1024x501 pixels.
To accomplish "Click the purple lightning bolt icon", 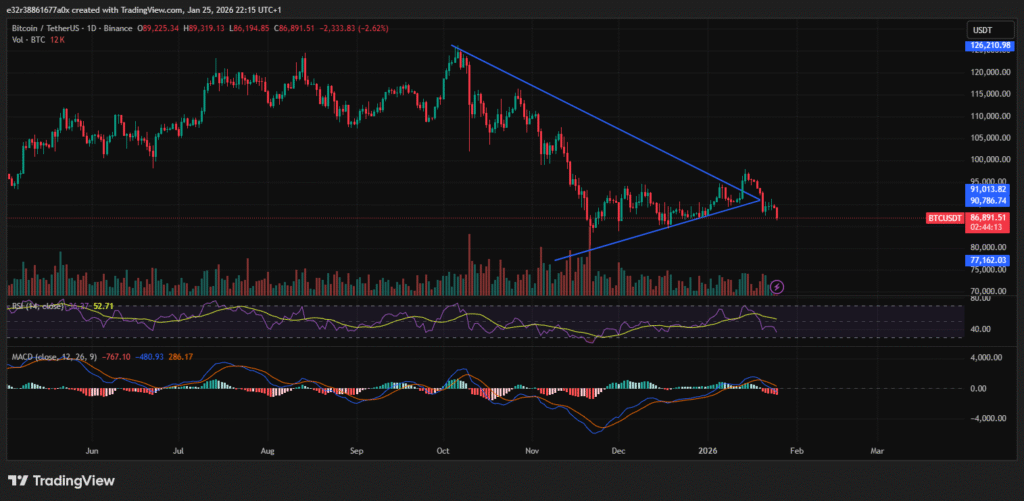I will [777, 287].
